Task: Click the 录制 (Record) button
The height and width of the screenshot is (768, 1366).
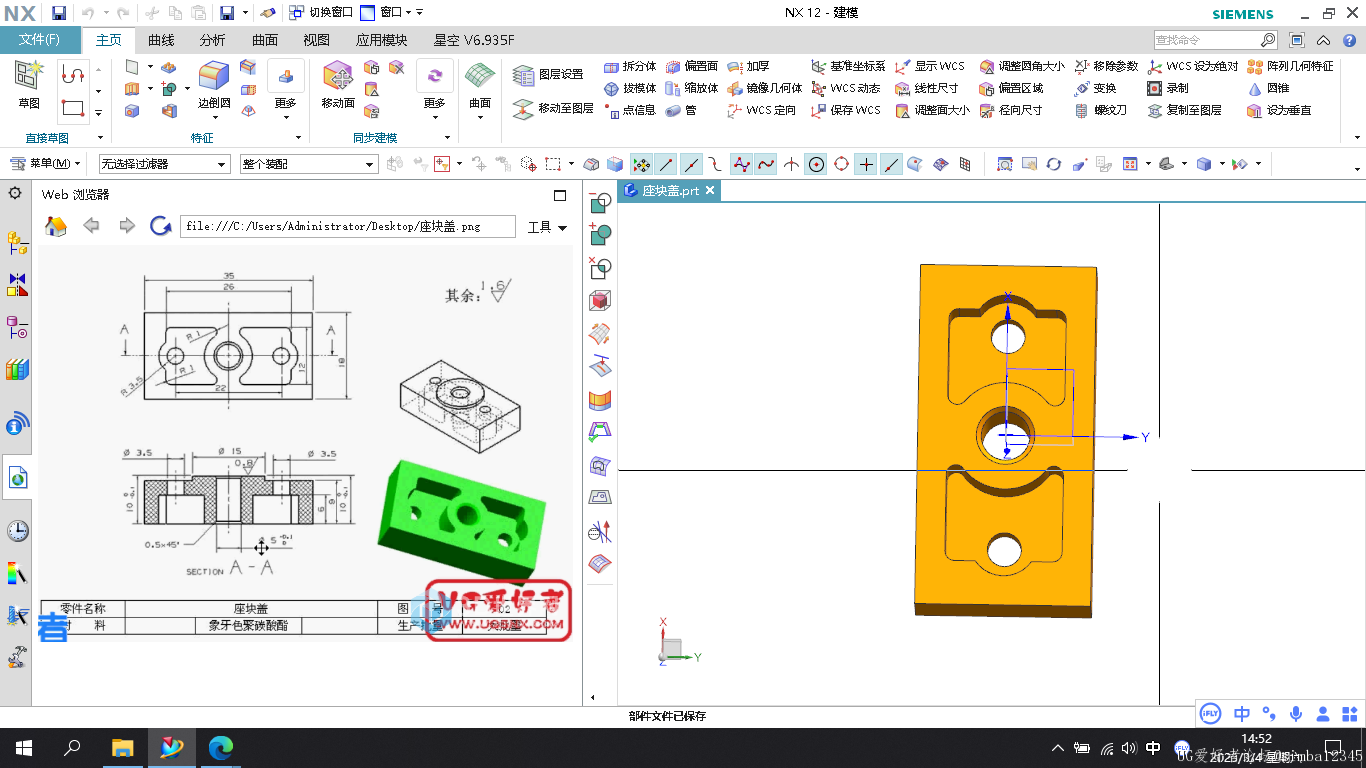Action: click(1167, 88)
